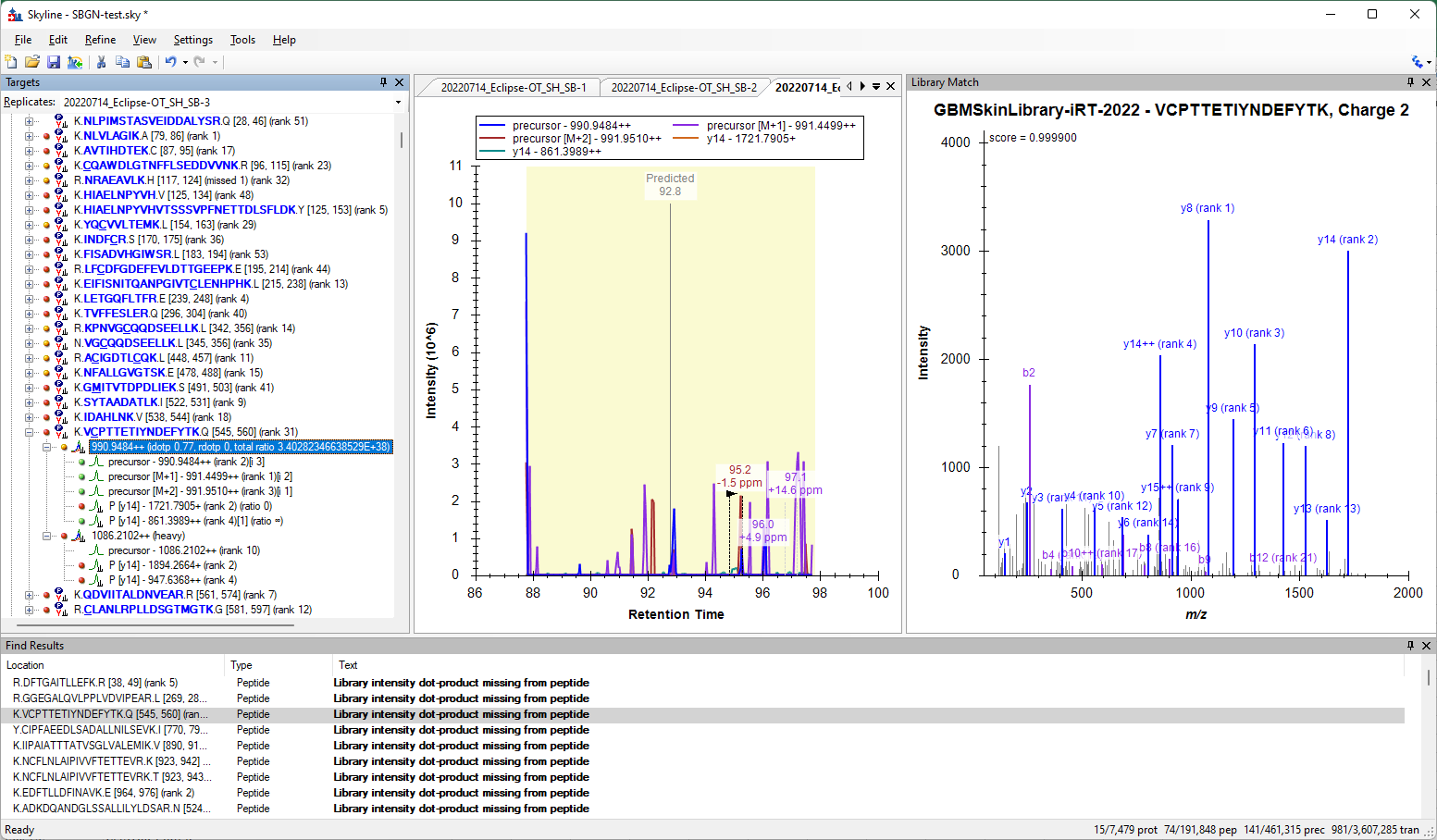Click the Paste clipboard icon
This screenshot has height=840, width=1437.
click(x=144, y=62)
